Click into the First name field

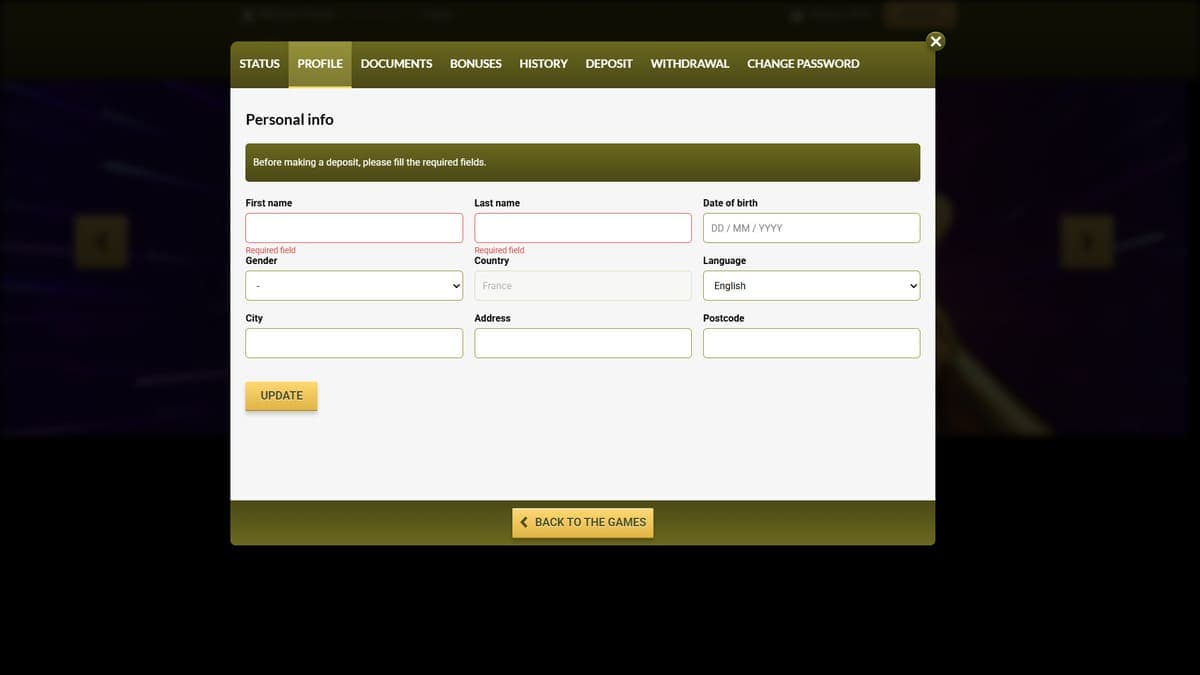coord(354,228)
